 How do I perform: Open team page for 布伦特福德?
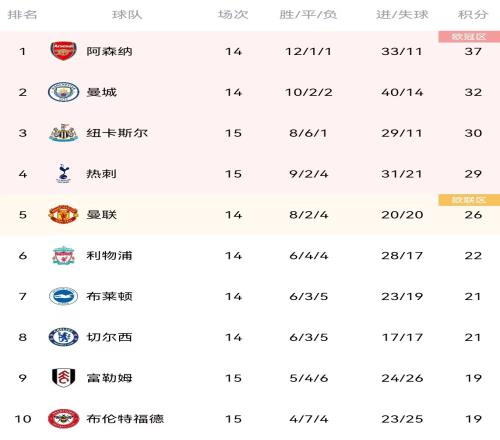tap(125, 419)
